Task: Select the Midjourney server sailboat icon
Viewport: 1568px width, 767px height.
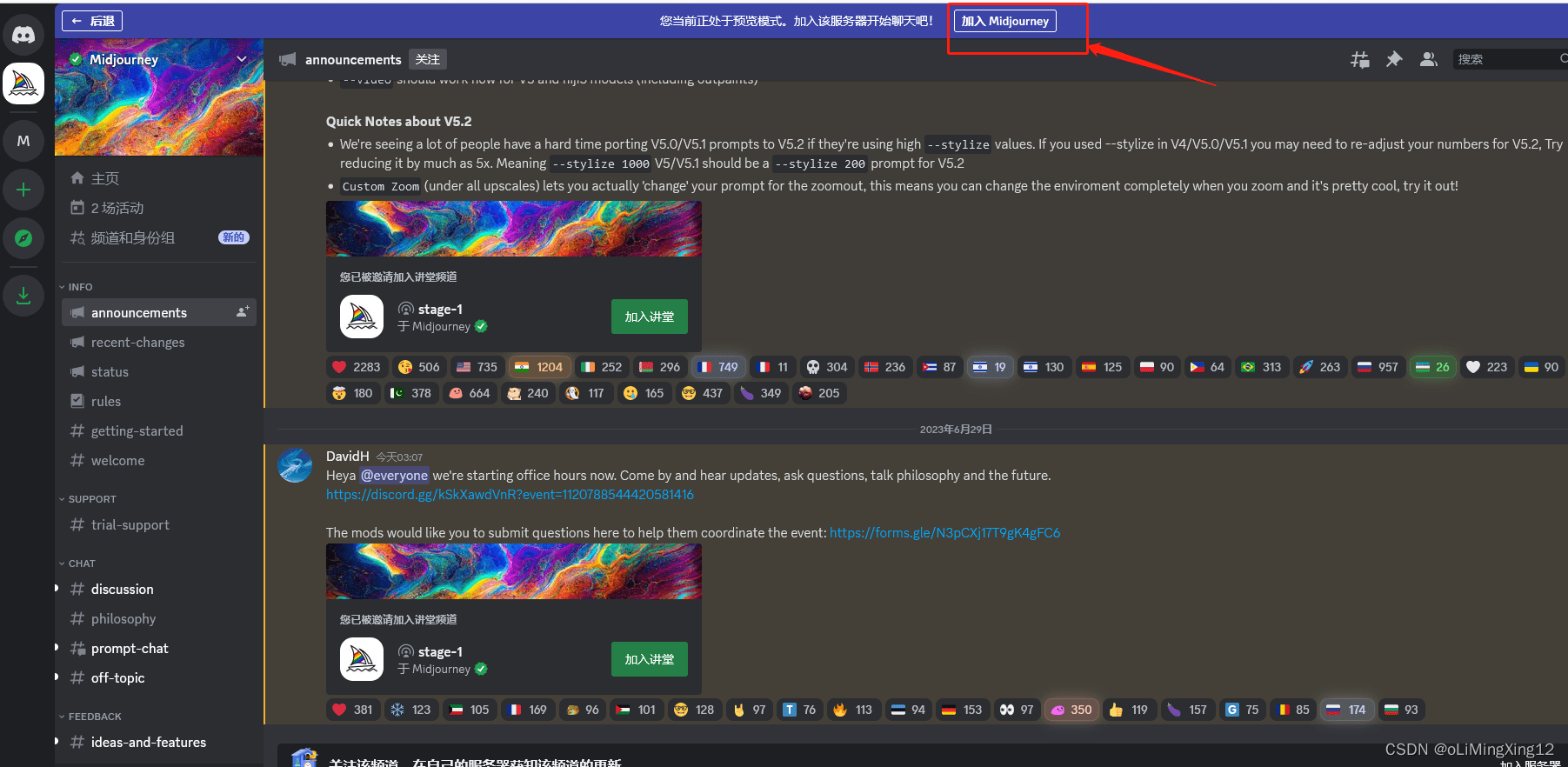Action: 23,83
